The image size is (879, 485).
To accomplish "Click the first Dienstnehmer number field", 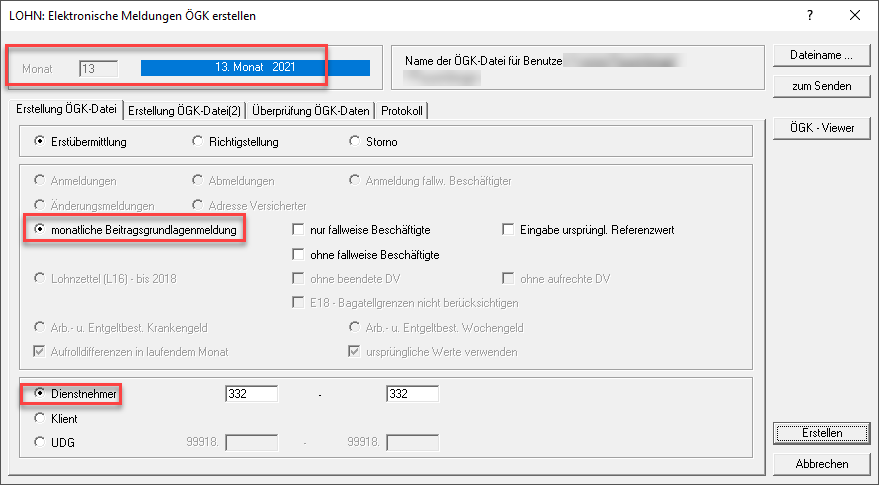I will click(x=251, y=395).
